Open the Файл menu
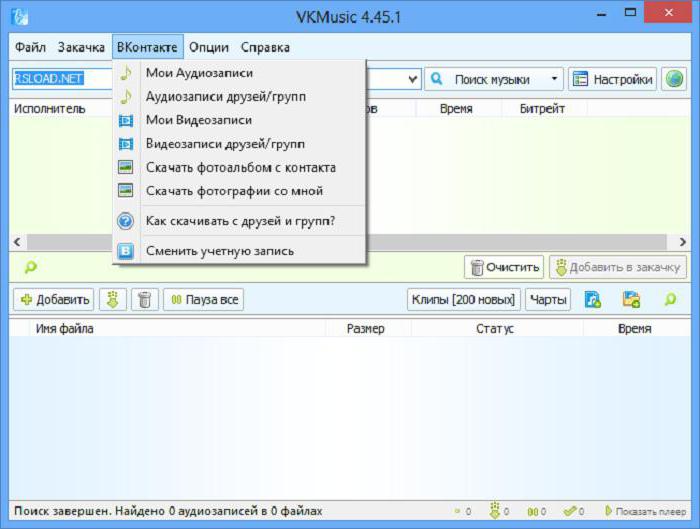The width and height of the screenshot is (700, 529). tap(30, 47)
